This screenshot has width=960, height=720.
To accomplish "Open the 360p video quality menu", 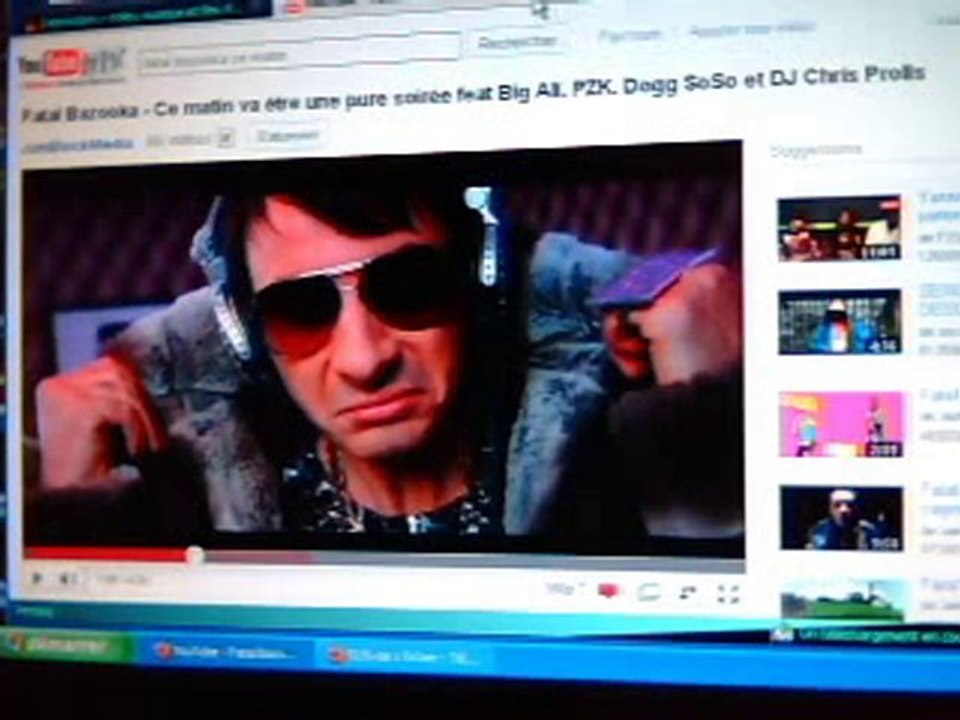I will pos(564,589).
